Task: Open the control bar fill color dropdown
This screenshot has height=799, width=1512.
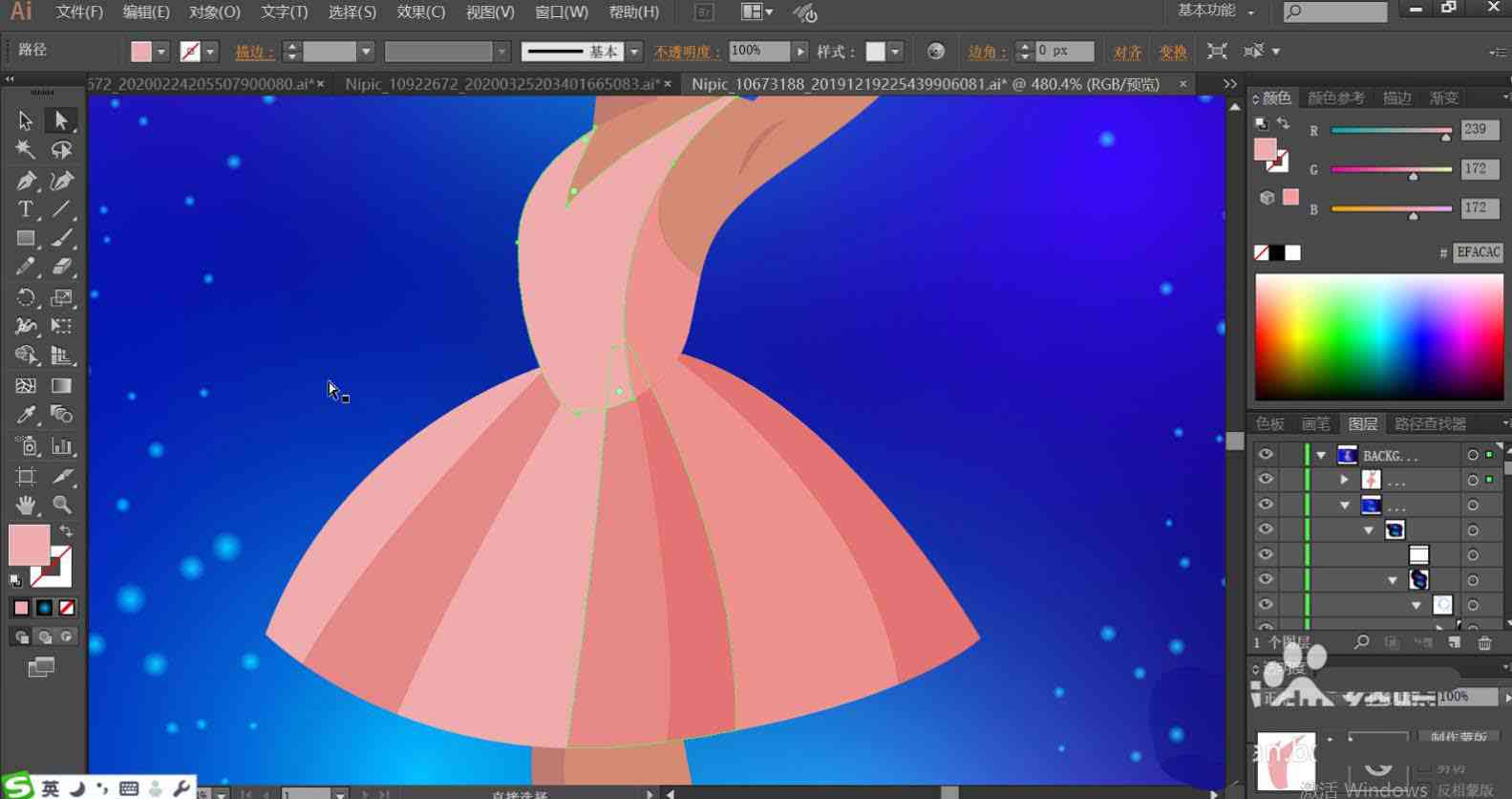Action: [x=161, y=52]
